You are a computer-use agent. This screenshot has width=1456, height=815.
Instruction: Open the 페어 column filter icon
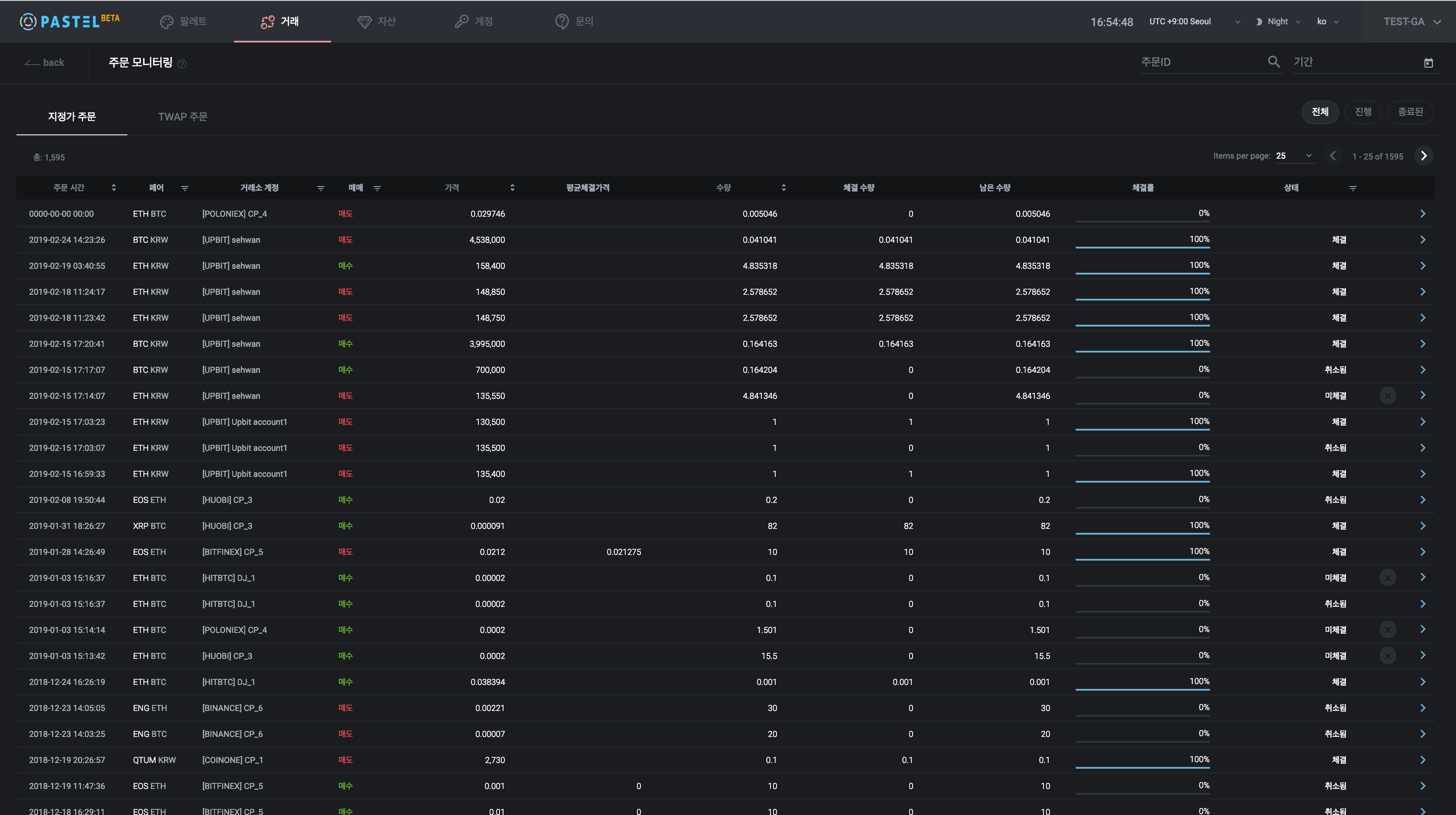point(185,188)
